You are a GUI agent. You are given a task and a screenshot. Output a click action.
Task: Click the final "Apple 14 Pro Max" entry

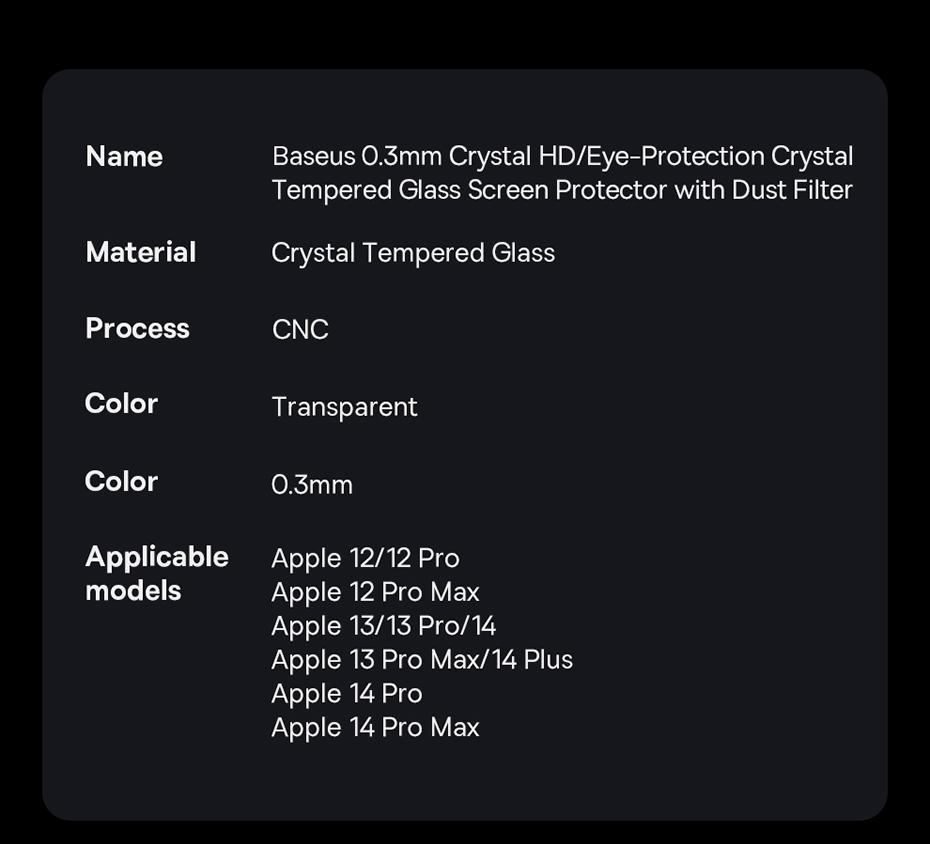(x=375, y=728)
